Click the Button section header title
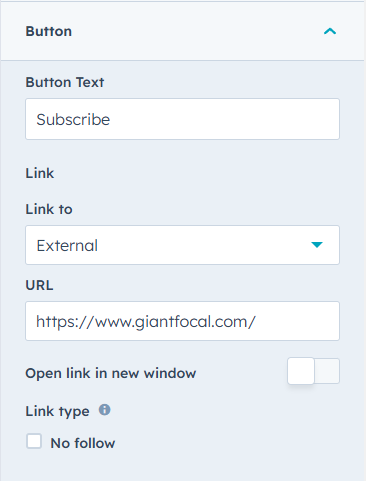The height and width of the screenshot is (481, 366). 49,31
